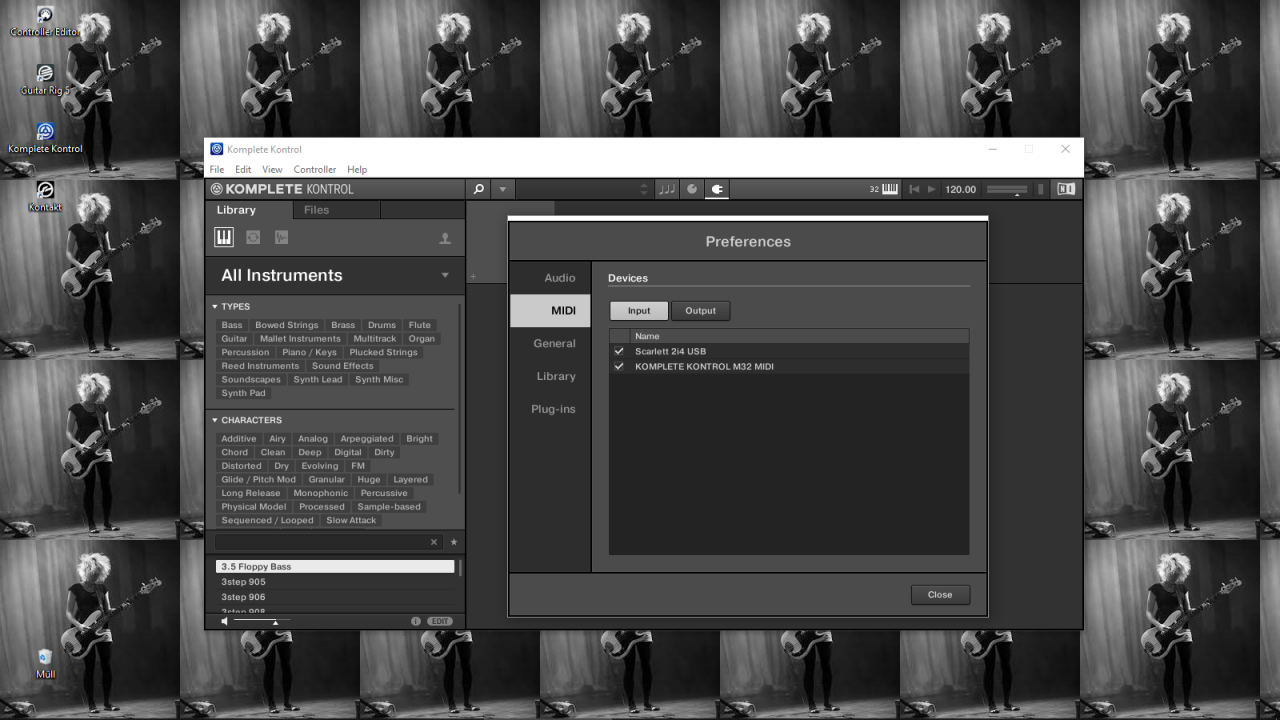
Task: Show MIDI Input devices
Action: point(639,311)
